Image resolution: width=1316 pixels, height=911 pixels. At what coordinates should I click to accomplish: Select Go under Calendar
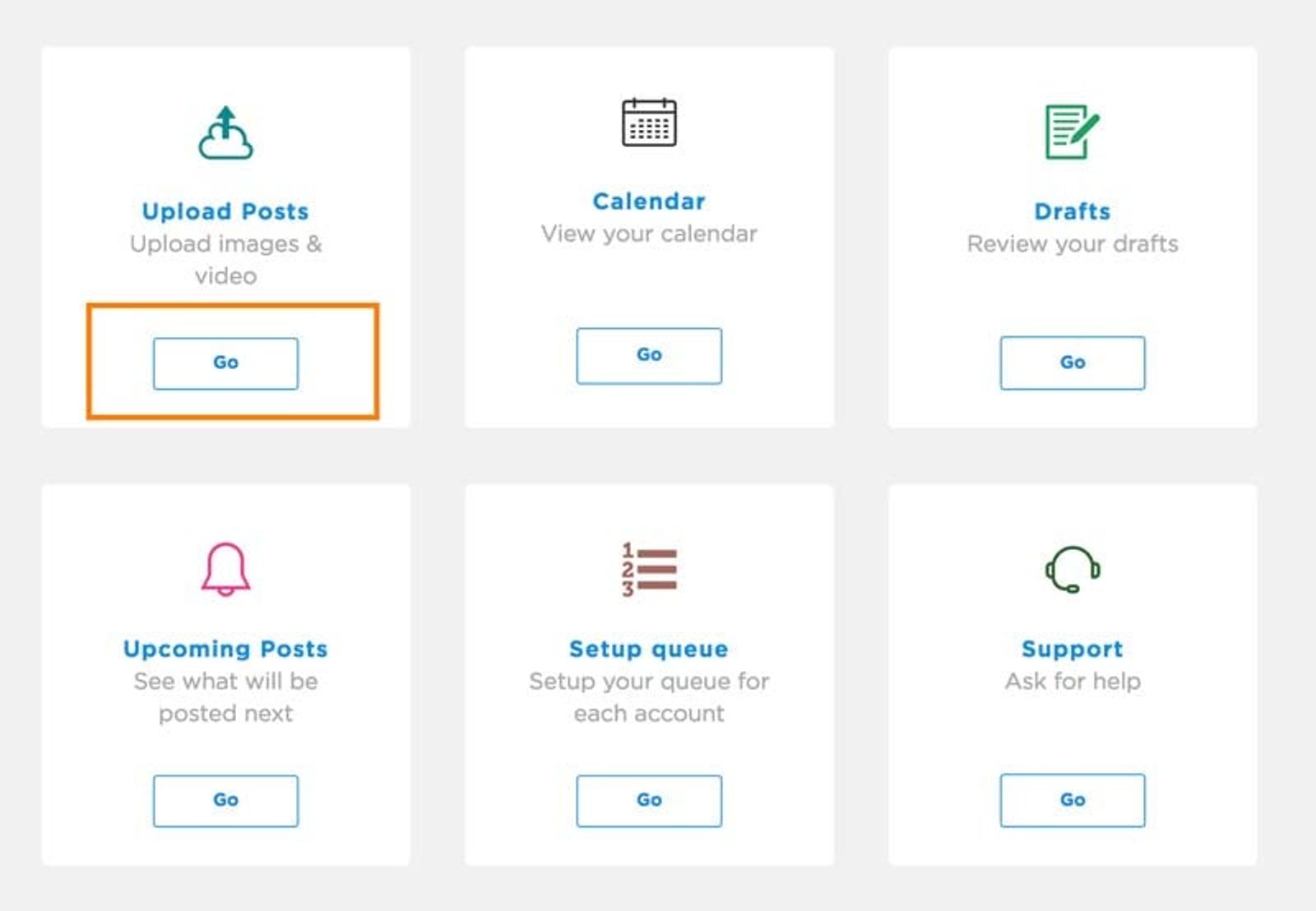(x=649, y=355)
